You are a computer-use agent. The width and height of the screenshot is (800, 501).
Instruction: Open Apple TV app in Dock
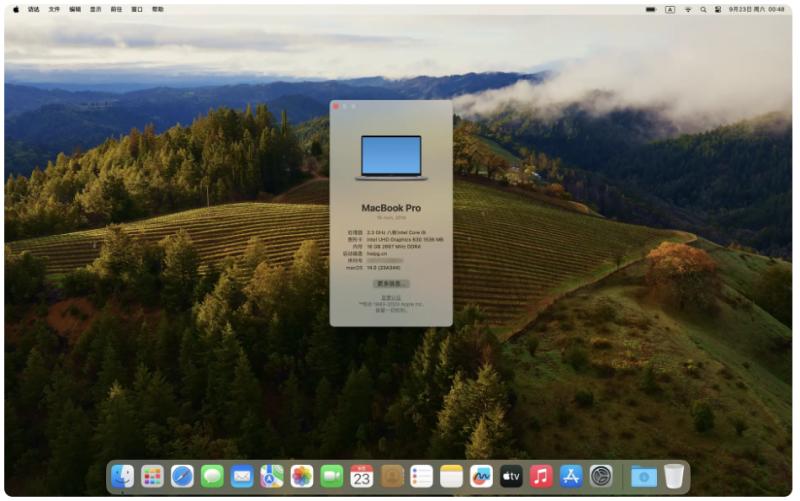(511, 477)
